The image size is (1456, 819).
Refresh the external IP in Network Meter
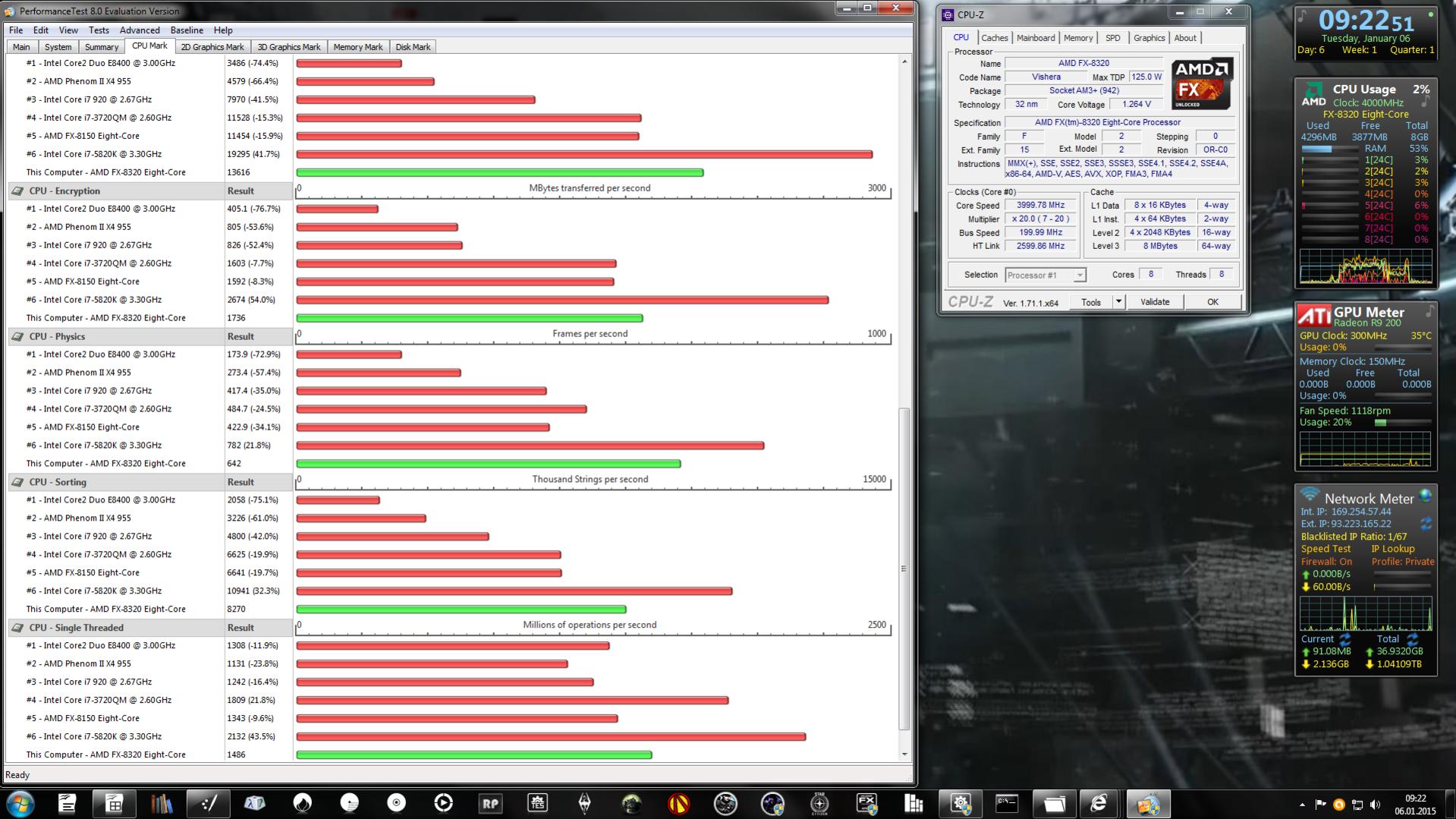1426,524
